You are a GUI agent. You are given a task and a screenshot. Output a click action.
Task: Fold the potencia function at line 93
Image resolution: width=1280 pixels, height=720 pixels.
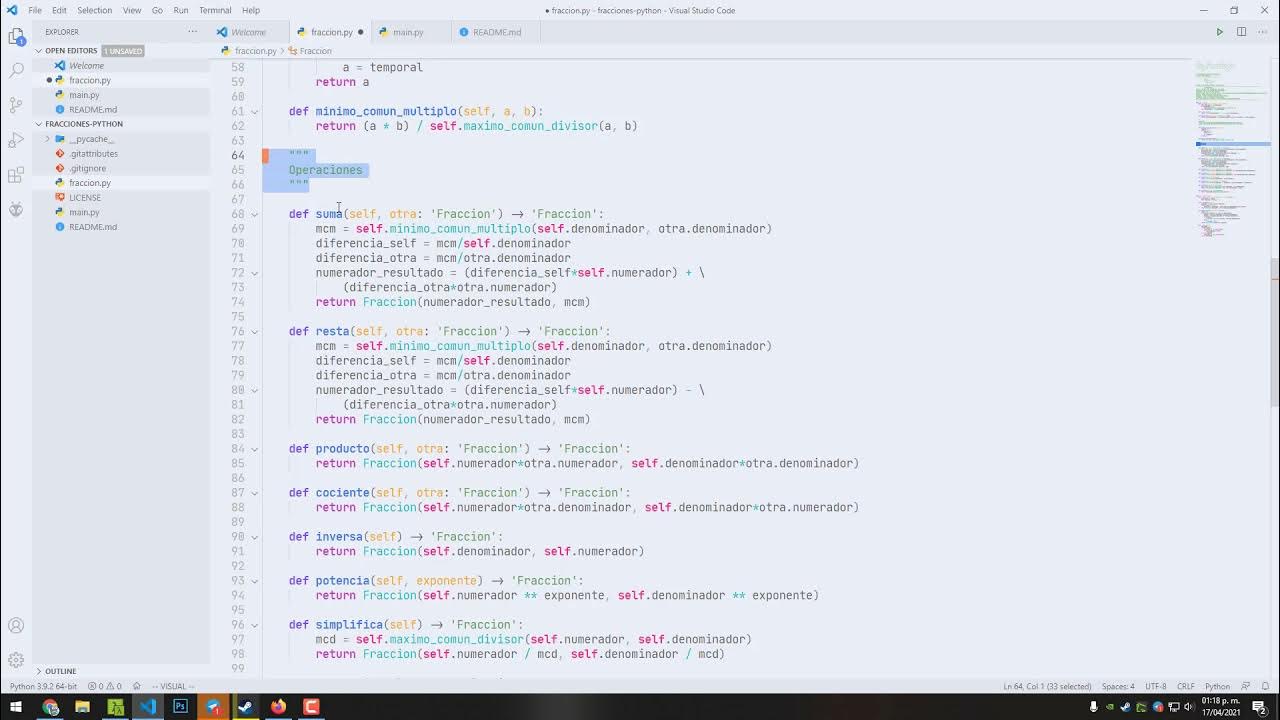(x=254, y=581)
